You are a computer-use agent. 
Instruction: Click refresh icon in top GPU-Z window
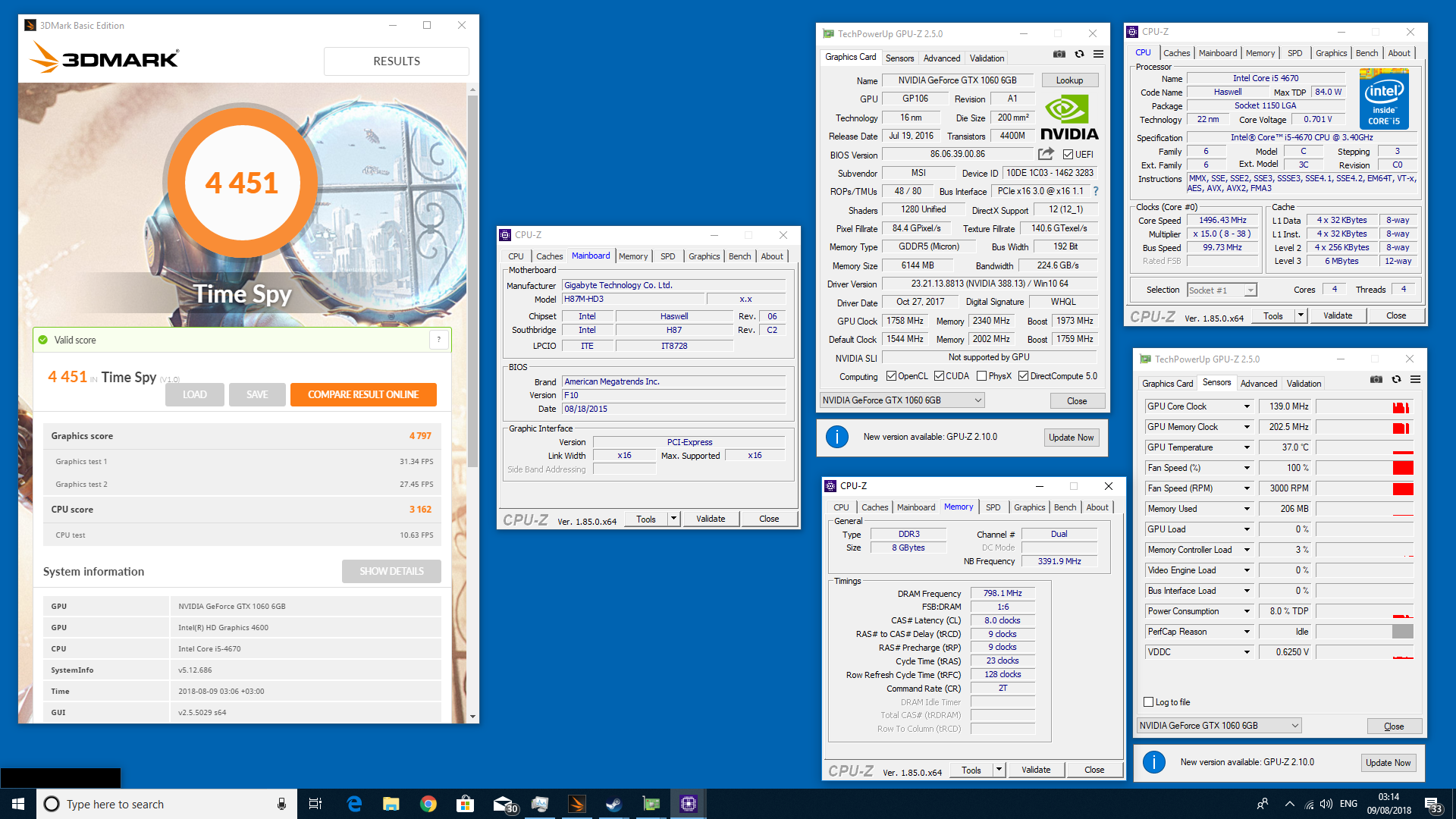coord(1079,54)
